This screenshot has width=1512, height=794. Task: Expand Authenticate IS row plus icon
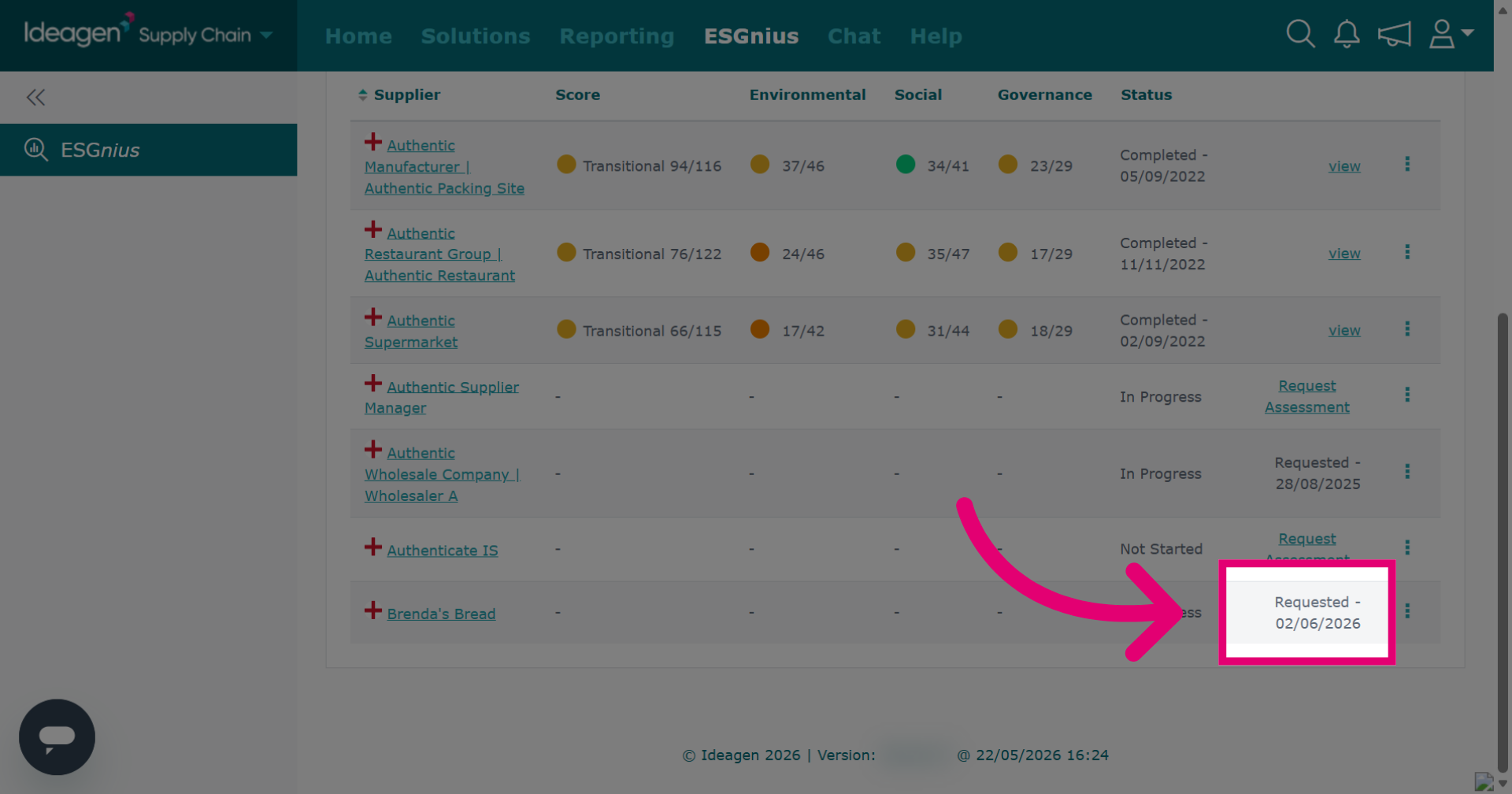coord(373,547)
